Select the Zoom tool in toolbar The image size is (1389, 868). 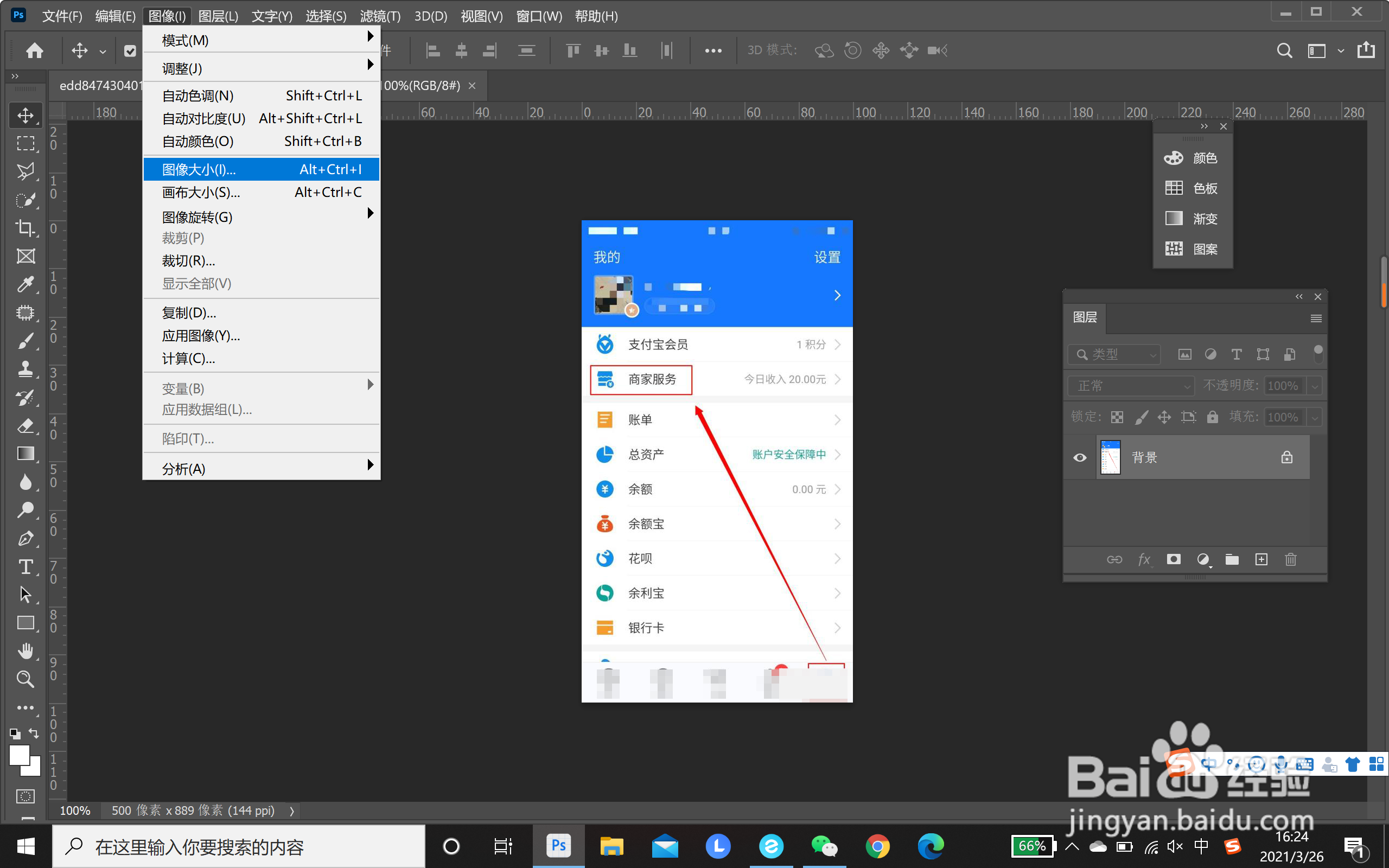click(x=26, y=679)
